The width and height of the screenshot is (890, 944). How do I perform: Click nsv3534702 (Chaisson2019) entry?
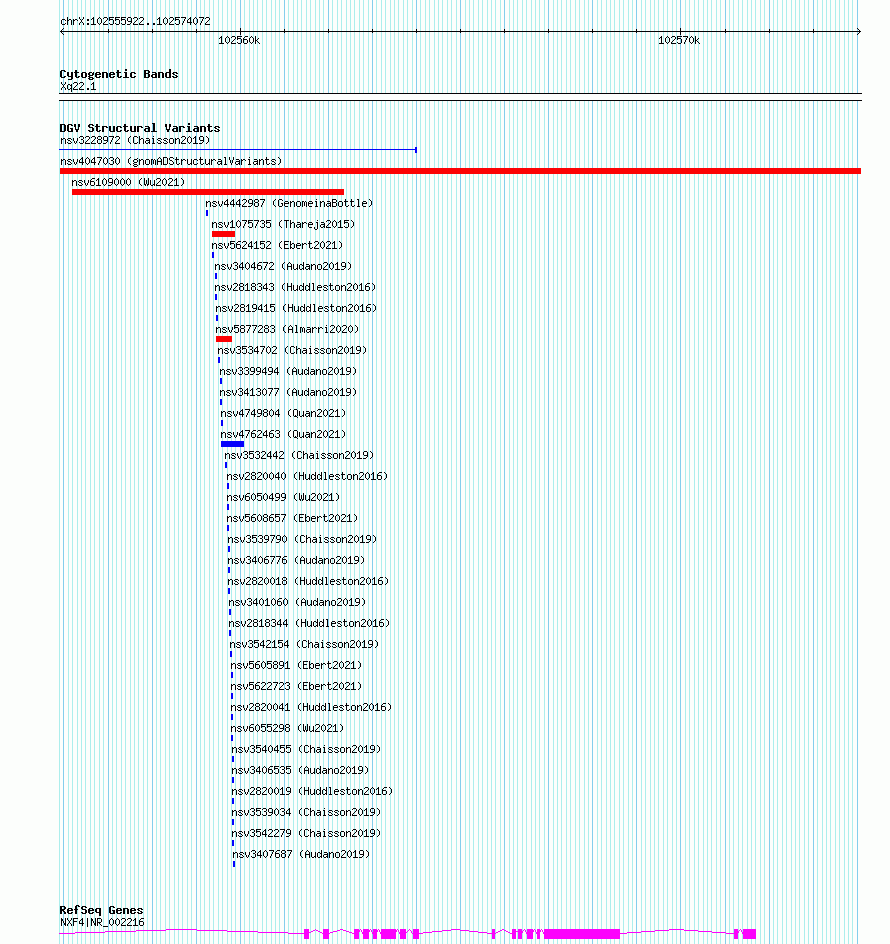[x=292, y=350]
